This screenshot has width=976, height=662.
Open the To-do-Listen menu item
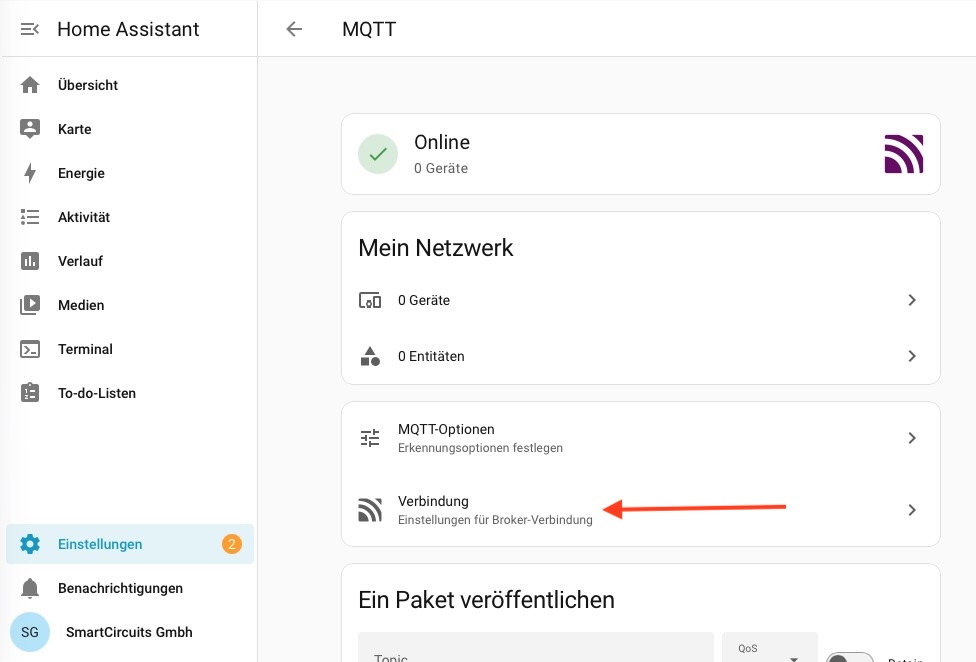[129, 393]
